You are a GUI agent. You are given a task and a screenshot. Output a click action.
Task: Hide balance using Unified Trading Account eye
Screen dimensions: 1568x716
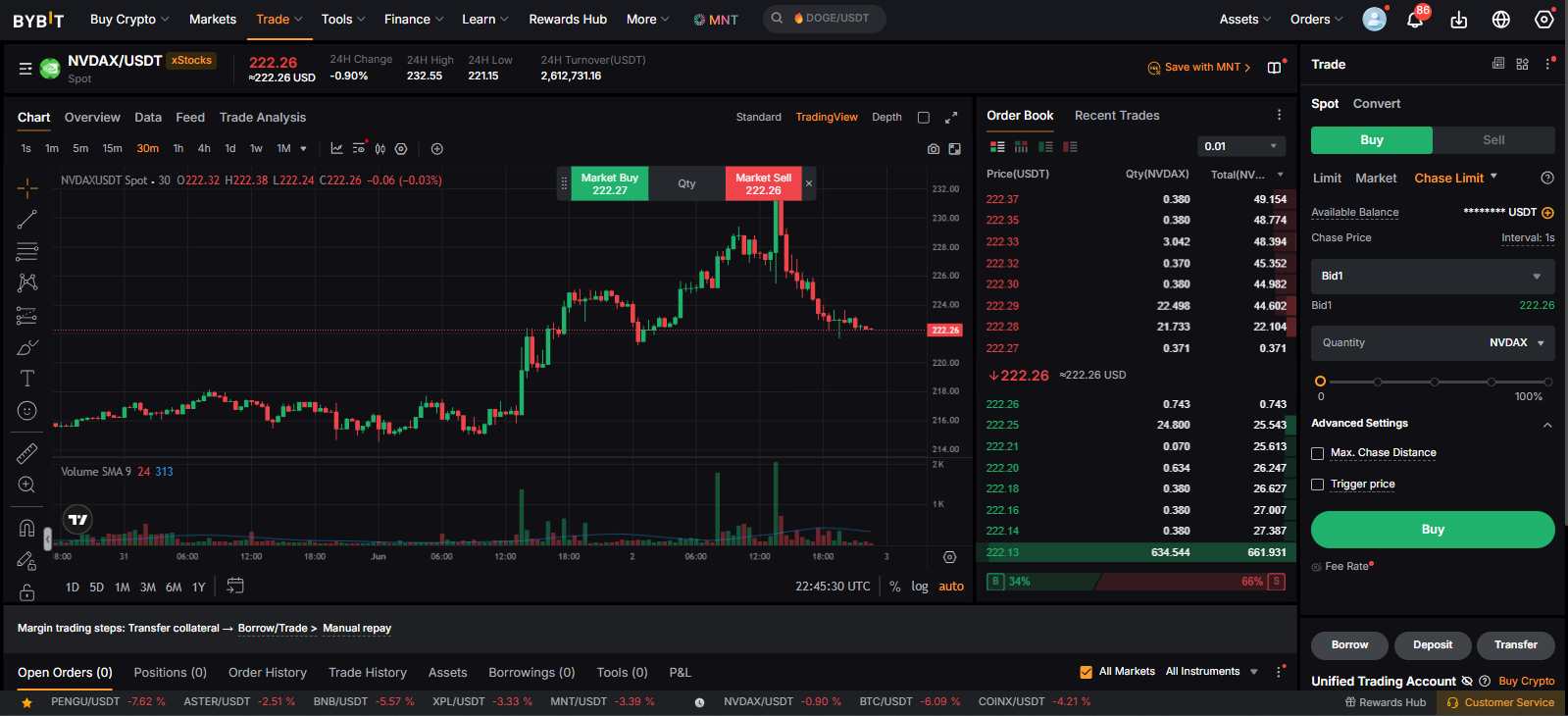pos(1467,681)
